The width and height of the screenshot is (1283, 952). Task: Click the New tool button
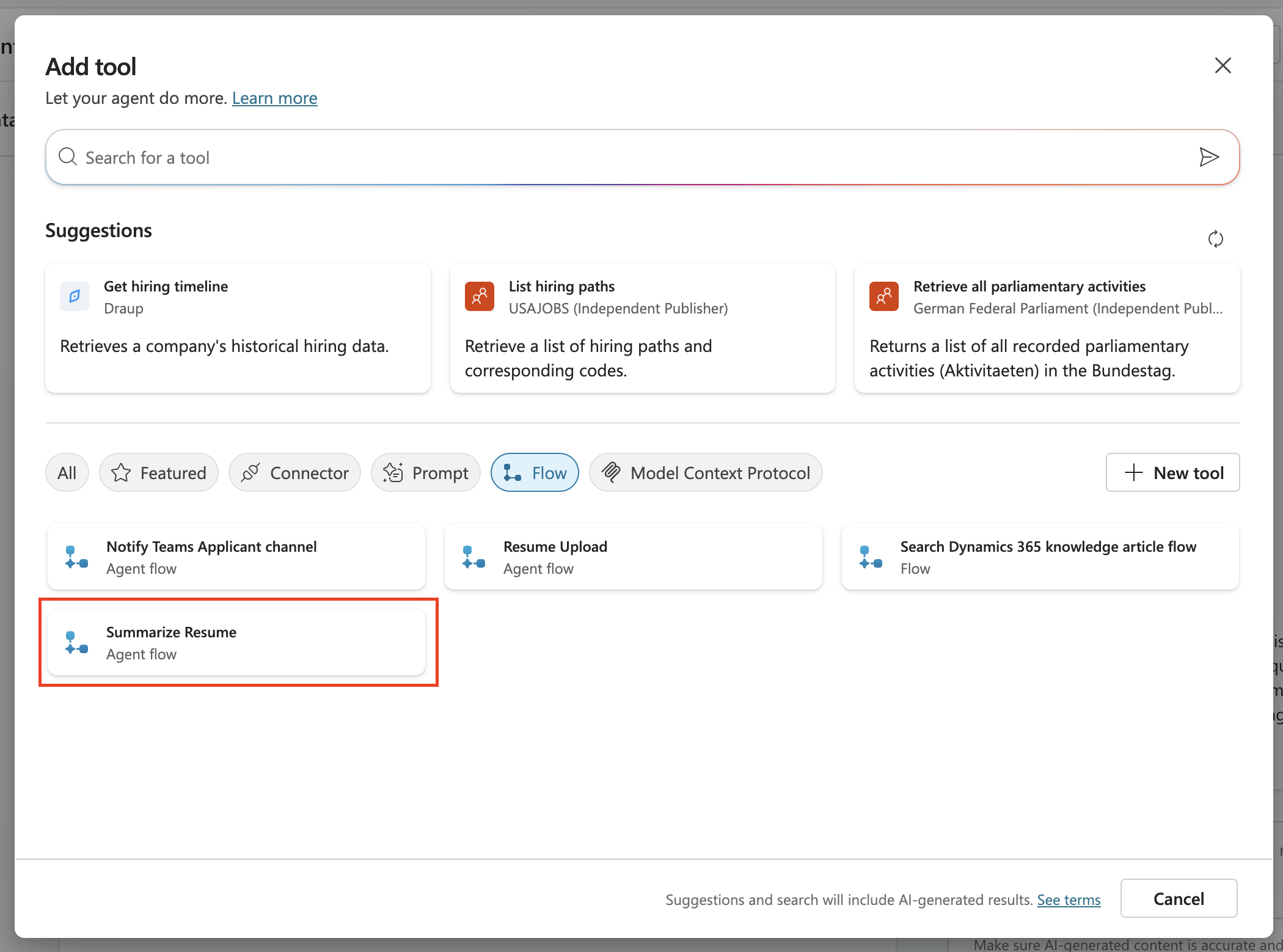click(x=1172, y=472)
